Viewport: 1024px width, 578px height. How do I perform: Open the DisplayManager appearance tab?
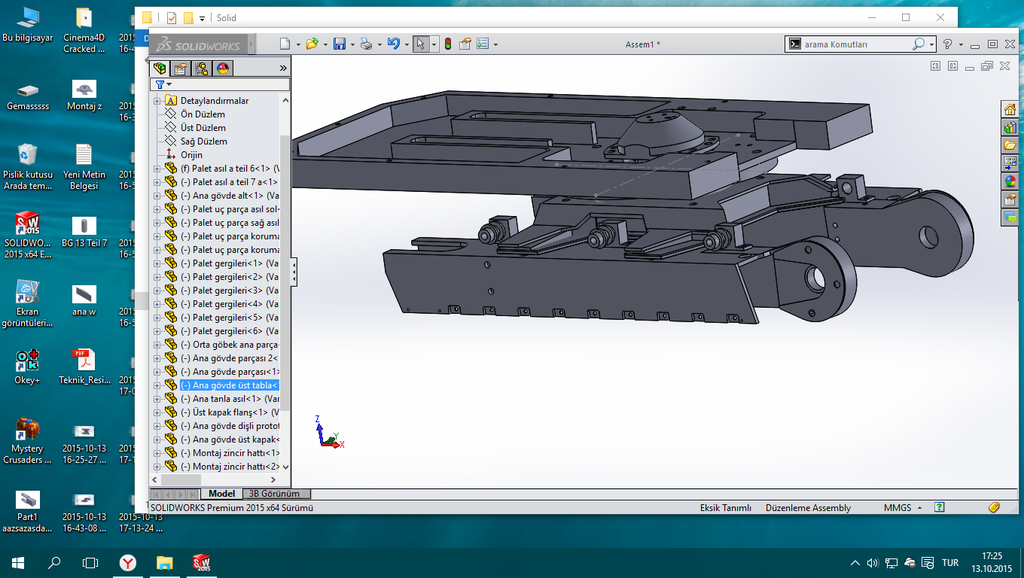click(x=223, y=68)
